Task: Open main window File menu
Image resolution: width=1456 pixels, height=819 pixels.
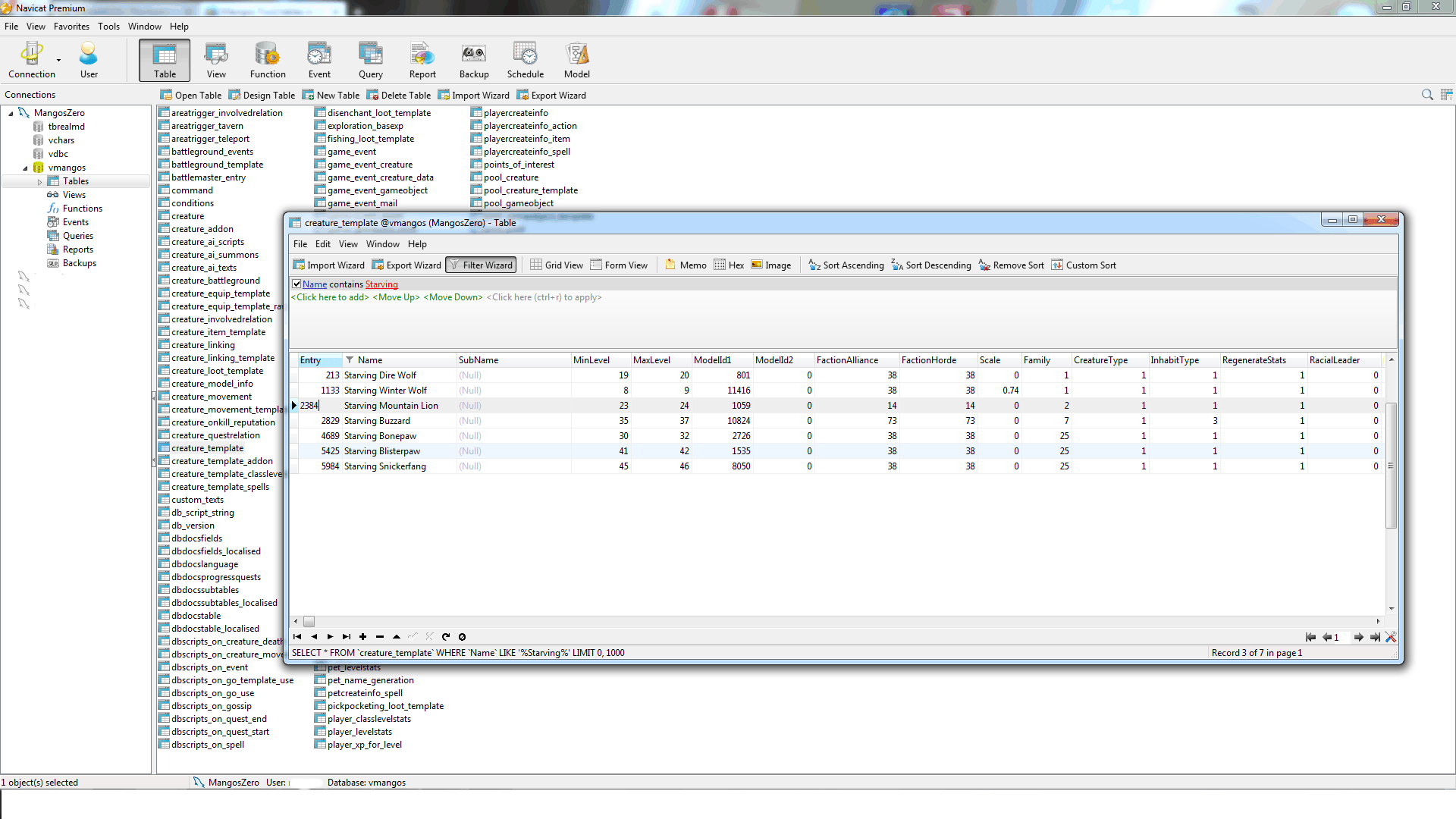Action: pyautogui.click(x=11, y=27)
